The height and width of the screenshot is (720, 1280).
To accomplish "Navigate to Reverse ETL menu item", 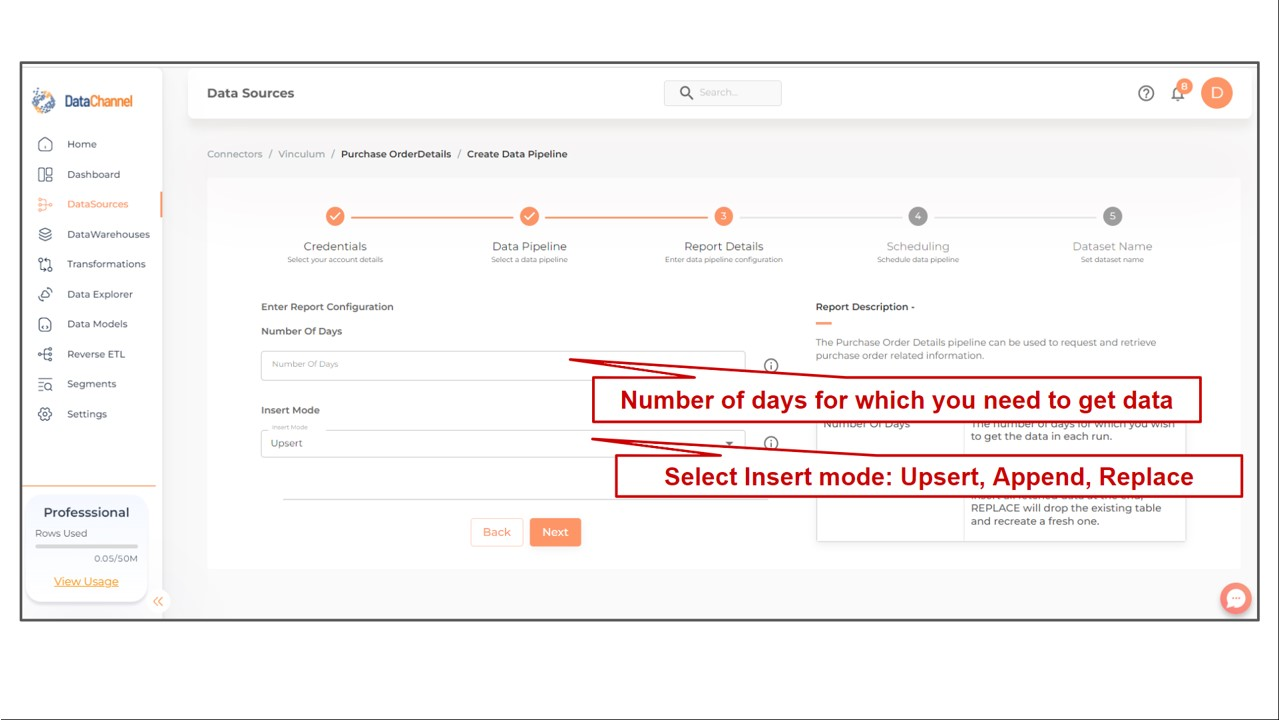I will click(96, 354).
